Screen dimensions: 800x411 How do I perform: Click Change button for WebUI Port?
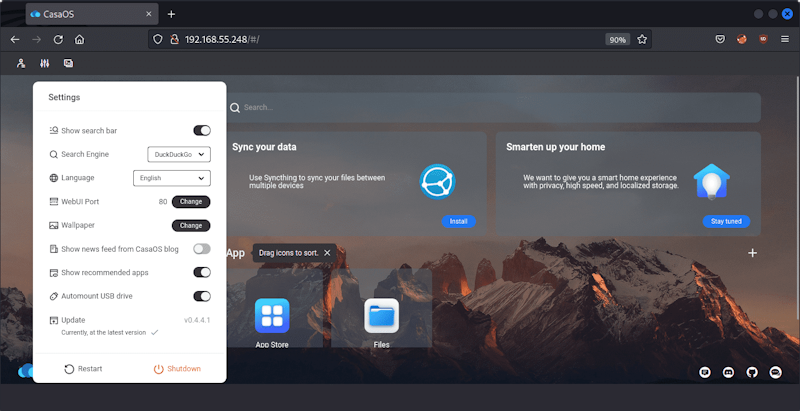tap(190, 202)
